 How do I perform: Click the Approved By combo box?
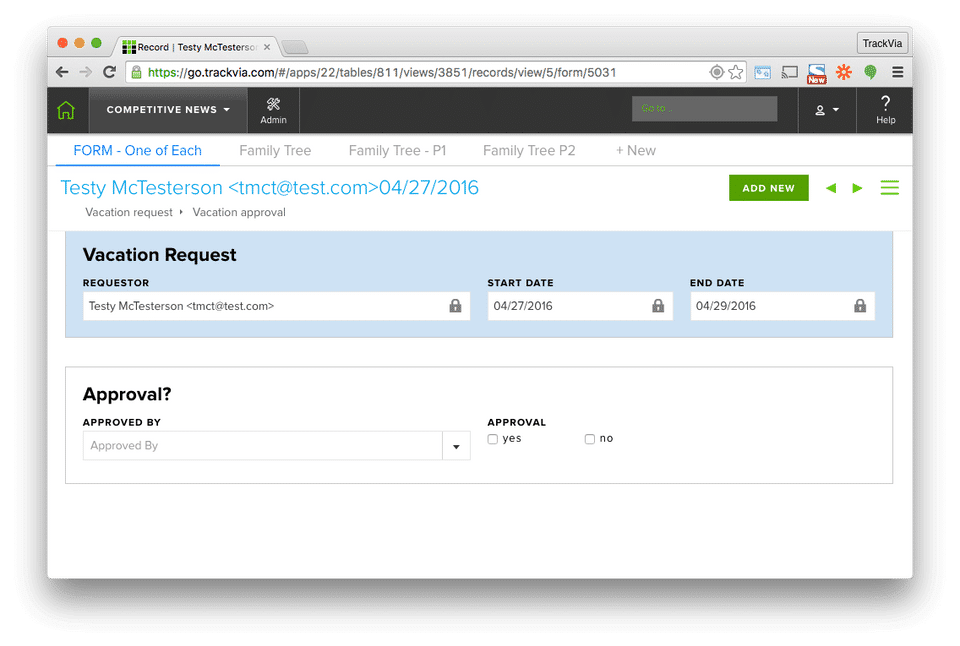(277, 446)
